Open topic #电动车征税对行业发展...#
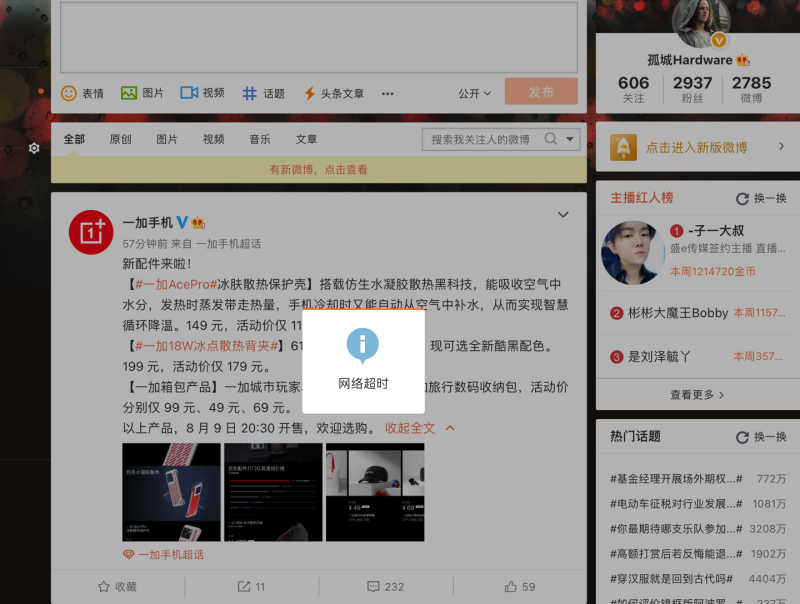 676,504
